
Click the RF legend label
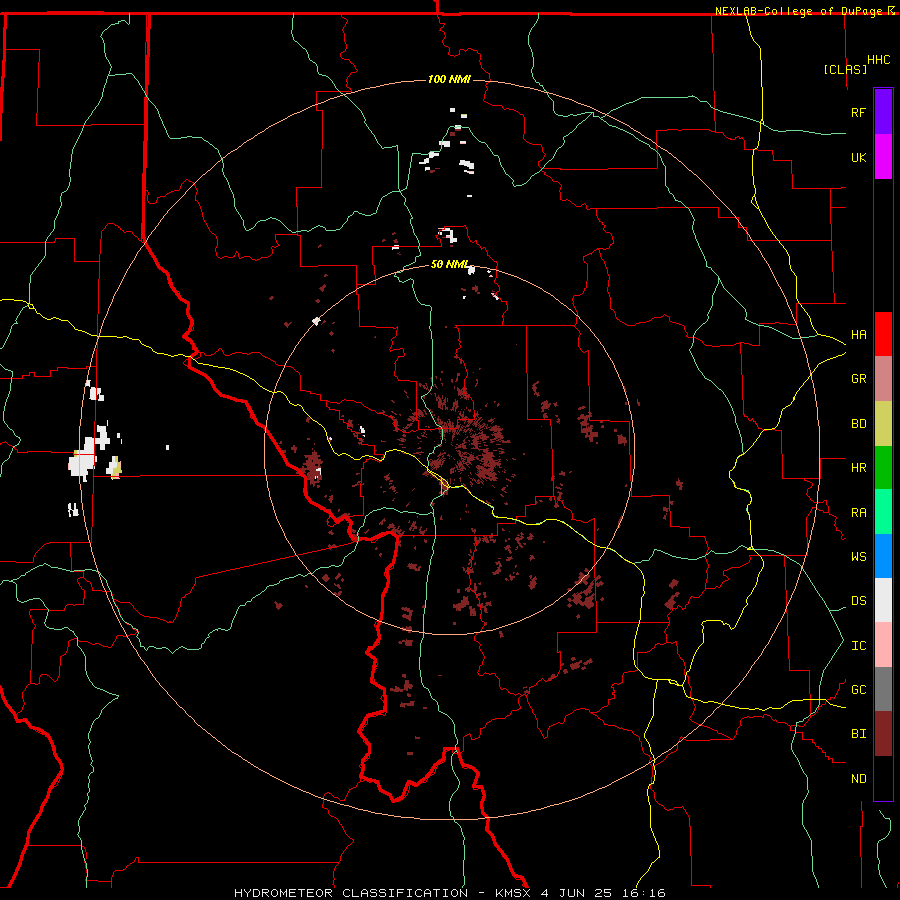(858, 112)
